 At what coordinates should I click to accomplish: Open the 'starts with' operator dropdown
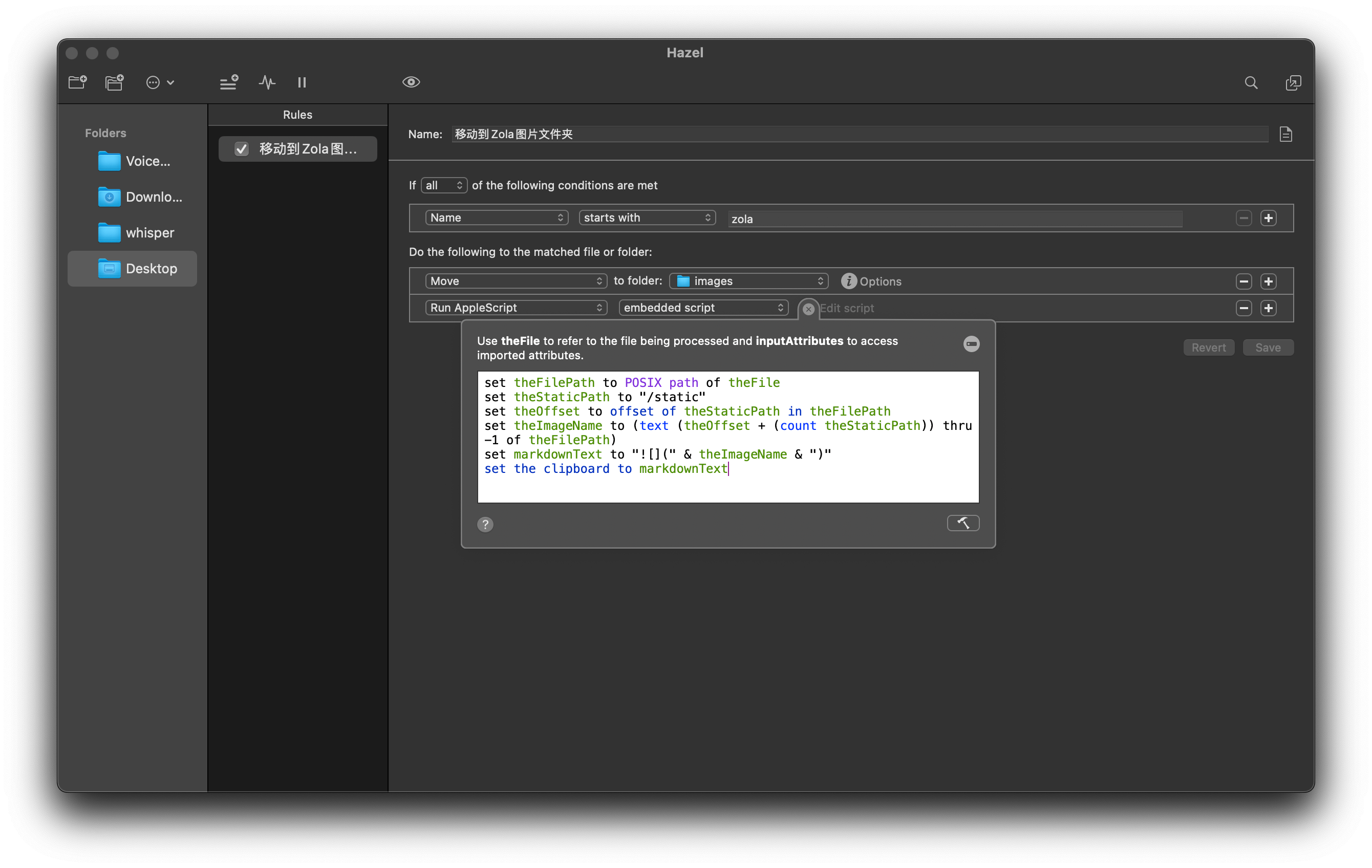[647, 218]
